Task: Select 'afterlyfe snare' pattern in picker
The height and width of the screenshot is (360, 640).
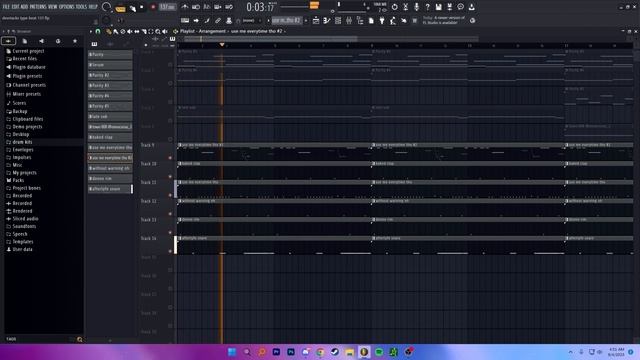Action: click(110, 189)
